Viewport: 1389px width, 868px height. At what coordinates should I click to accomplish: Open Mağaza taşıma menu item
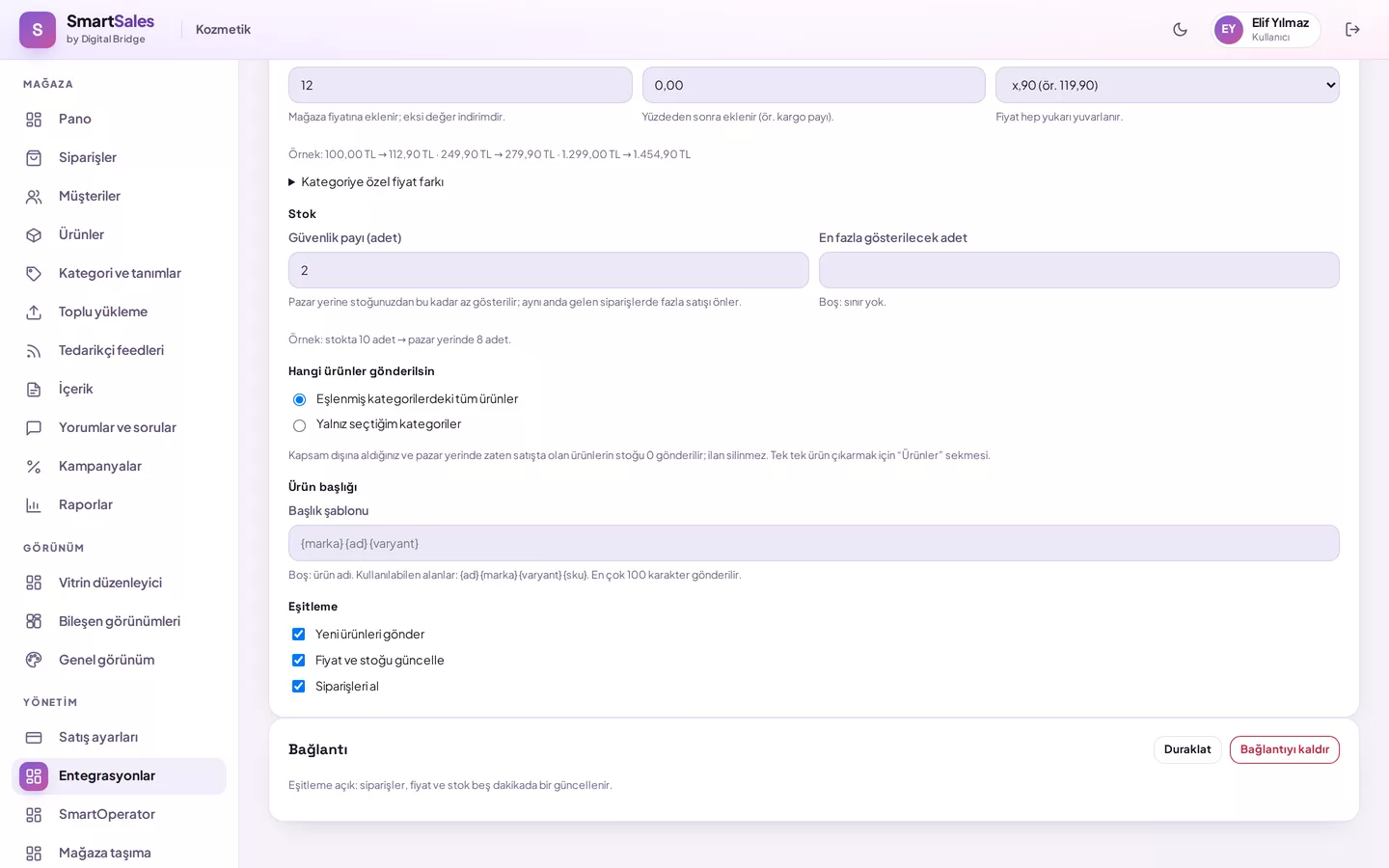coord(119,853)
